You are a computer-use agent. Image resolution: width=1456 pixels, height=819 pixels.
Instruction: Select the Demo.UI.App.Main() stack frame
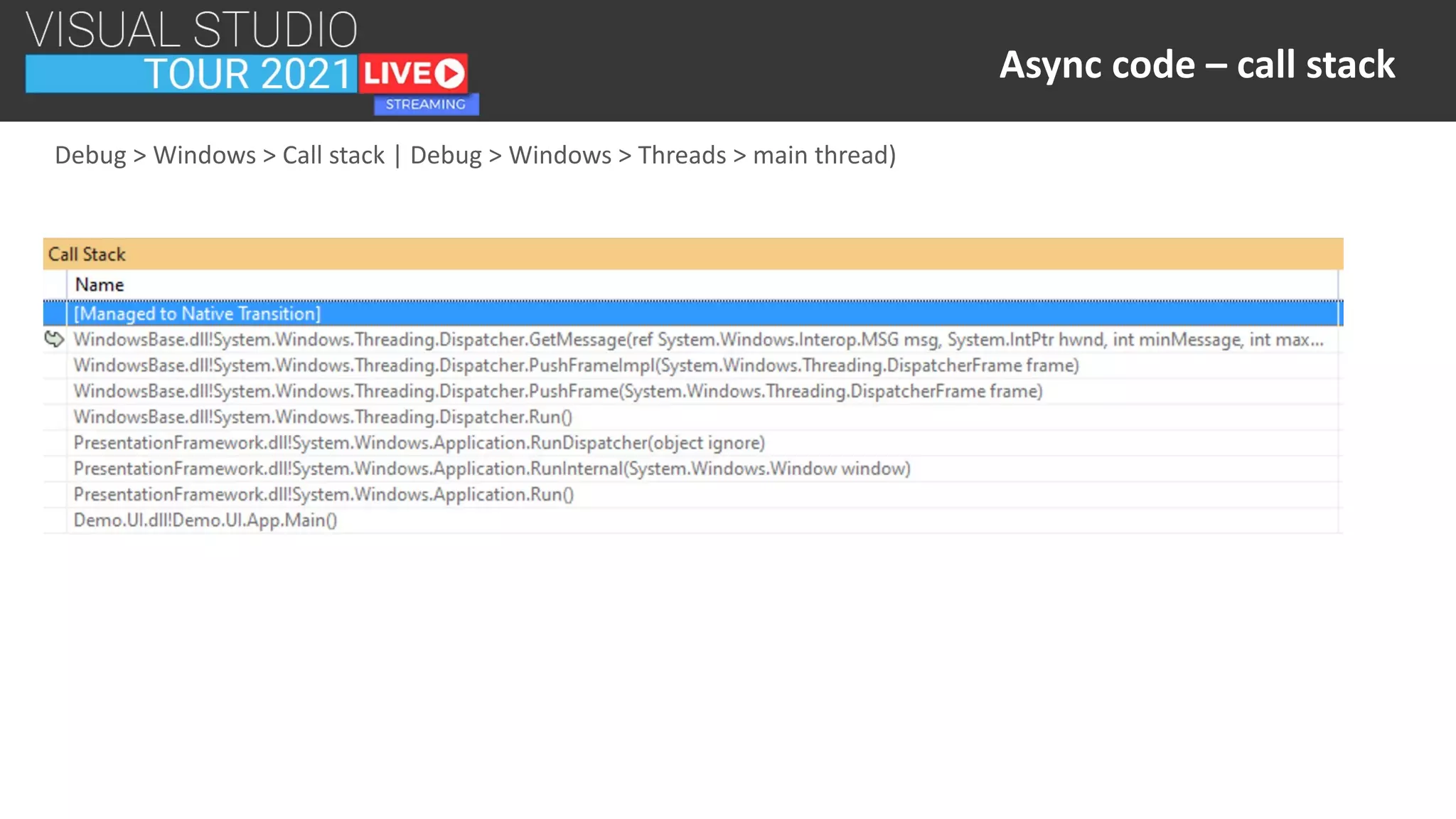click(x=693, y=520)
